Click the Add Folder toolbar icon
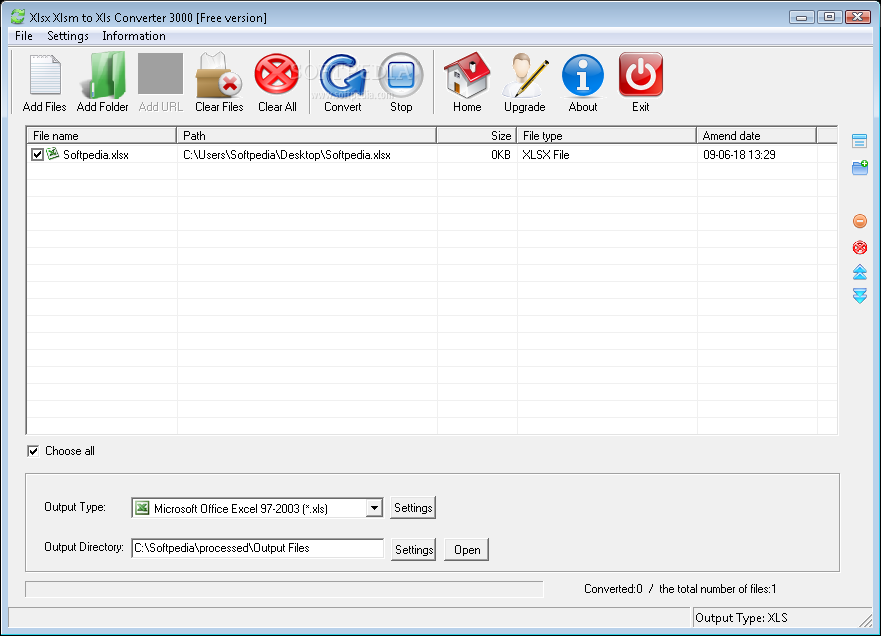 (103, 75)
